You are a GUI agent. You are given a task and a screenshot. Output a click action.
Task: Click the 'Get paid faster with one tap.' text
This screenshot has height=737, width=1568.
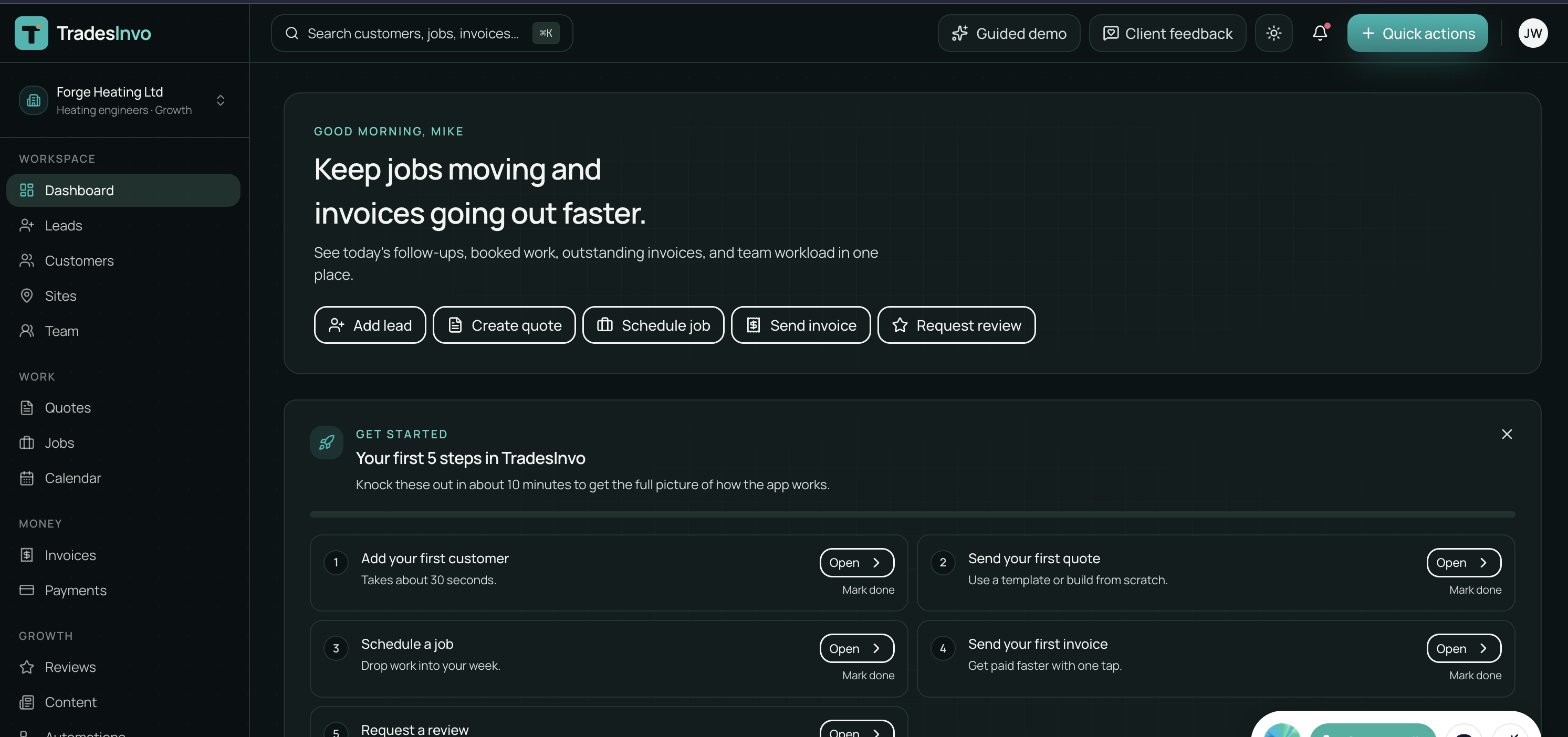(x=1044, y=666)
